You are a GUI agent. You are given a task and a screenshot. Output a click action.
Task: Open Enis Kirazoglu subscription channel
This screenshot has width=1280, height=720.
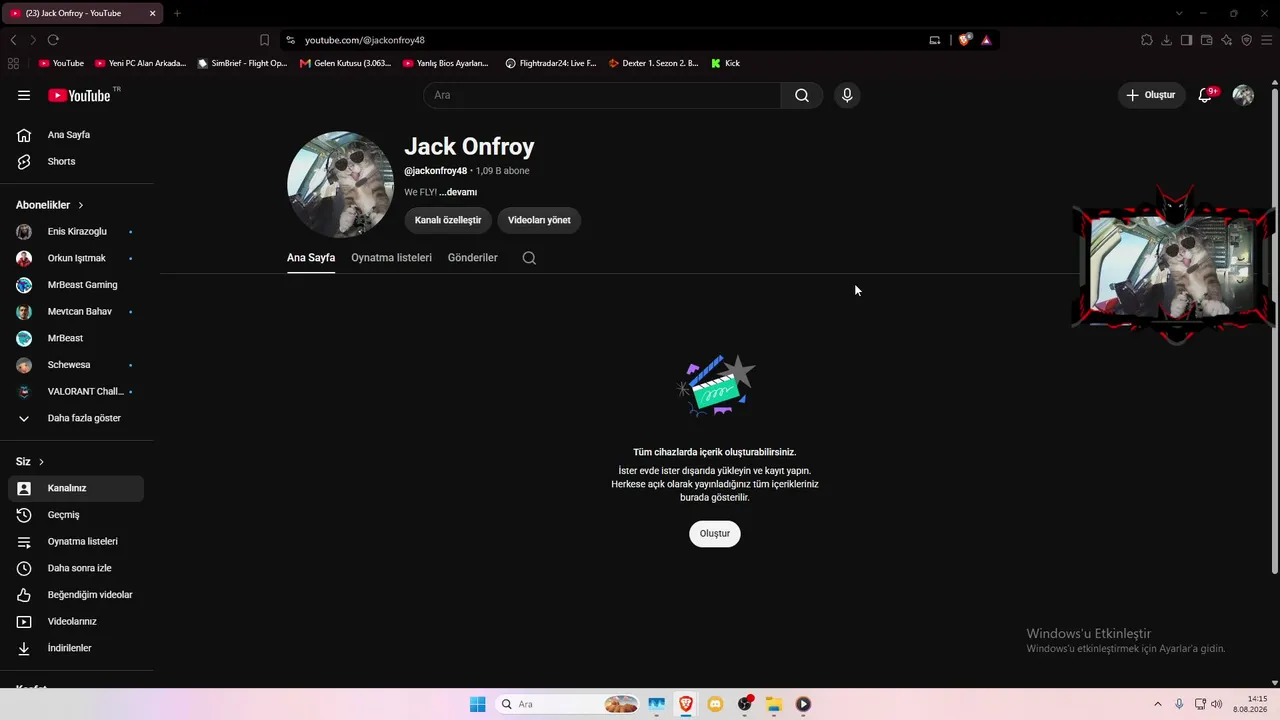pyautogui.click(x=76, y=232)
